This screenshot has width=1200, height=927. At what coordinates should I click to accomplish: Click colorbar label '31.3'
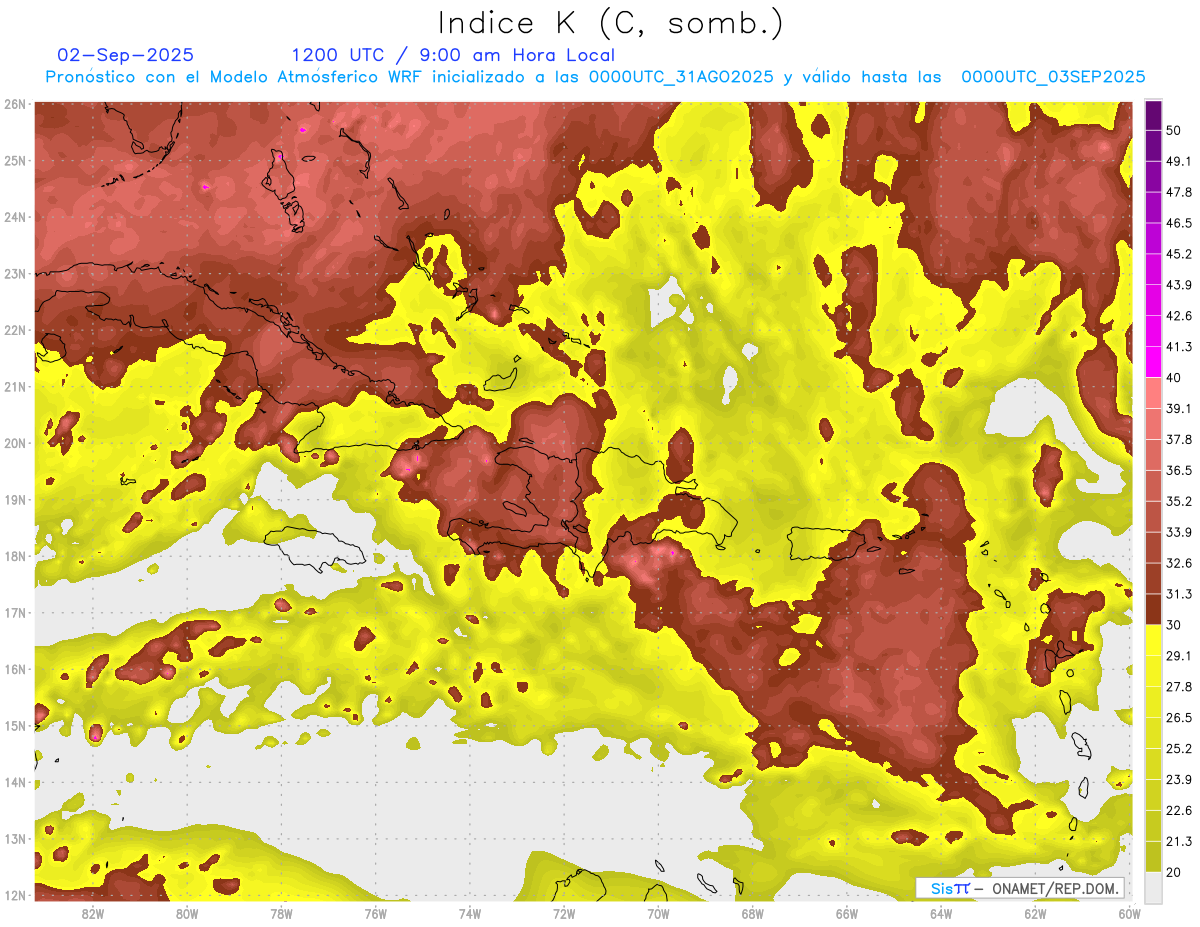coord(1179,594)
